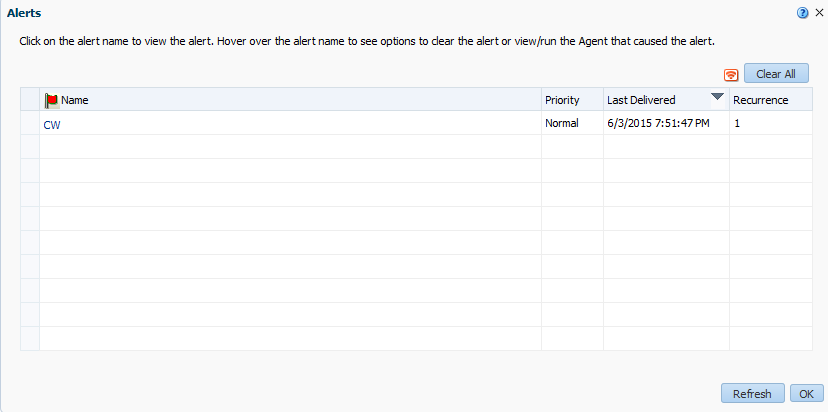Click the orange RSS subscribe icon
The height and width of the screenshot is (412, 828).
pyautogui.click(x=730, y=75)
